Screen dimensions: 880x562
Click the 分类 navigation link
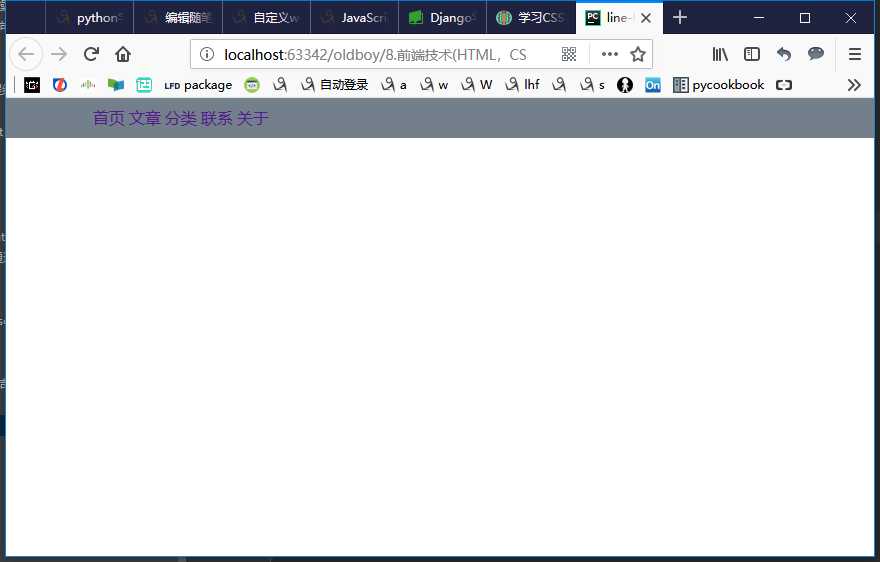pyautogui.click(x=181, y=118)
